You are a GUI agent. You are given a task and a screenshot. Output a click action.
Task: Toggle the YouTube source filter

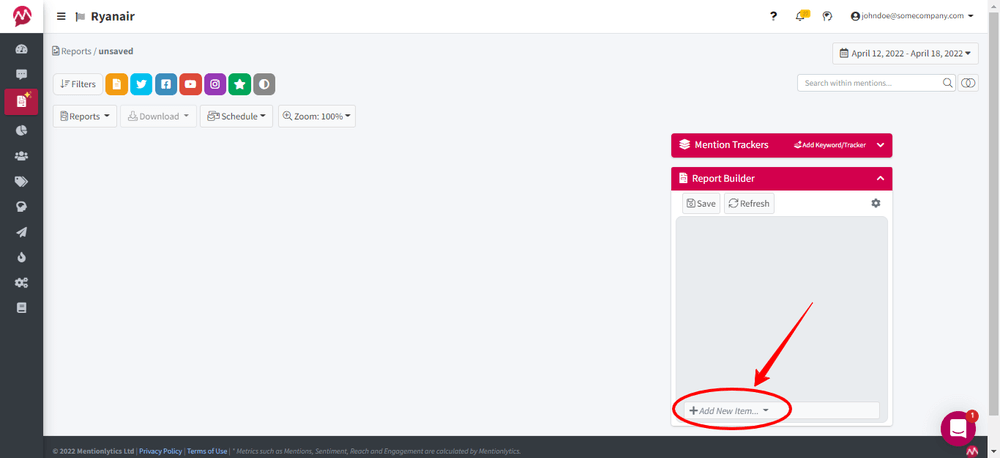click(191, 84)
